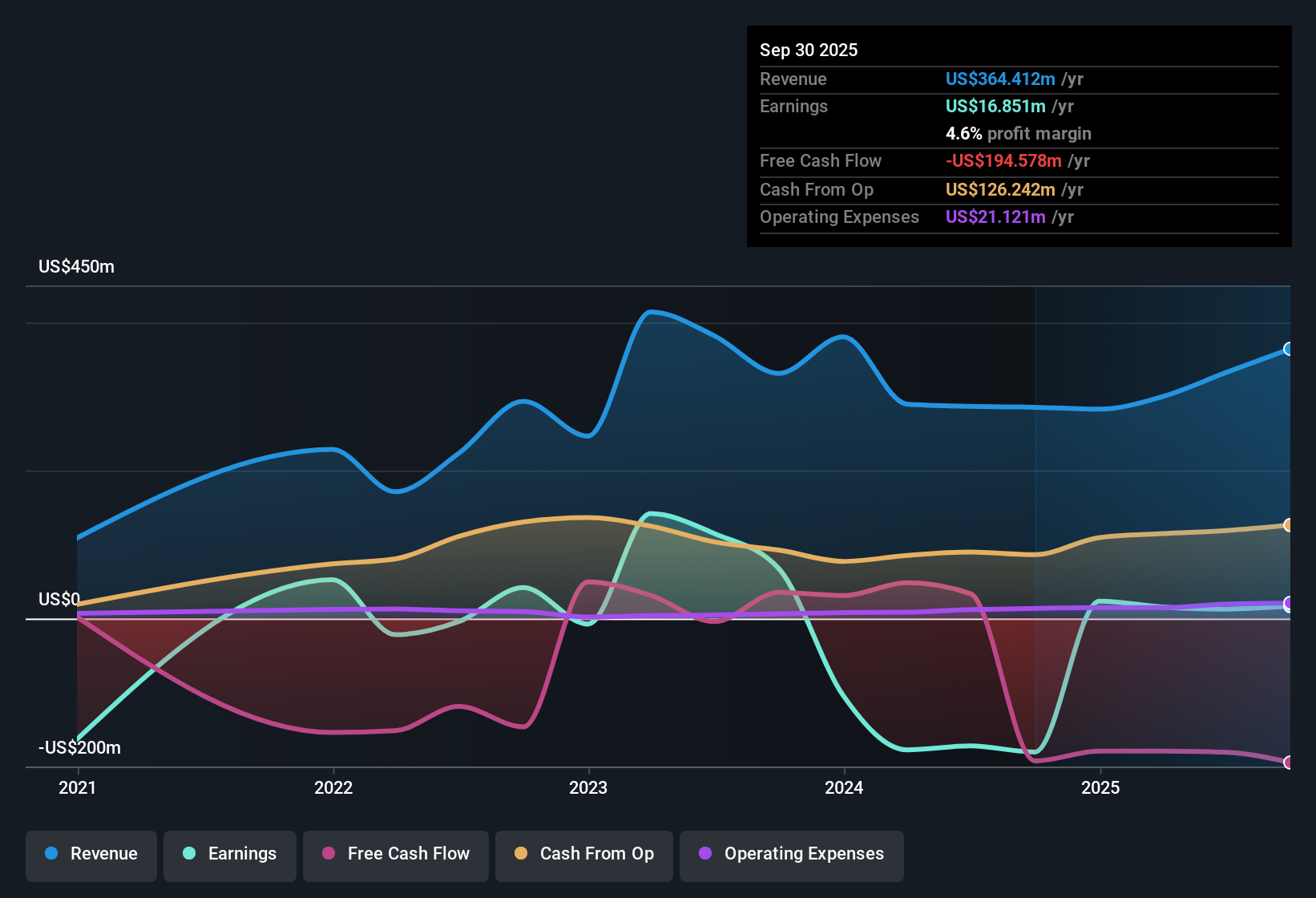1316x898 pixels.
Task: Click the Earnings row label in tooltip
Action: (793, 107)
